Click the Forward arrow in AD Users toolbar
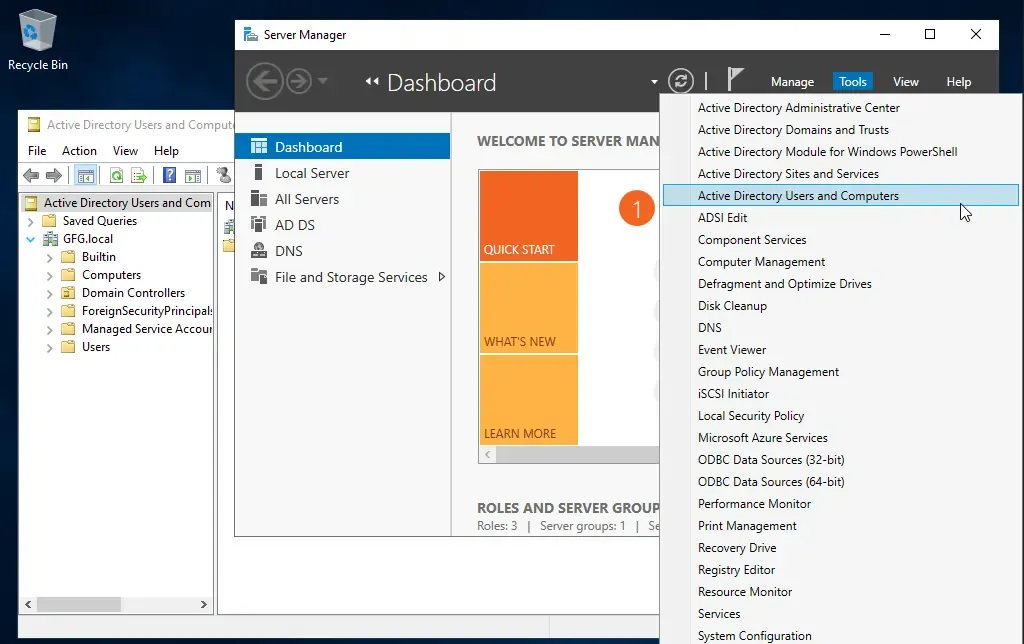 54,175
